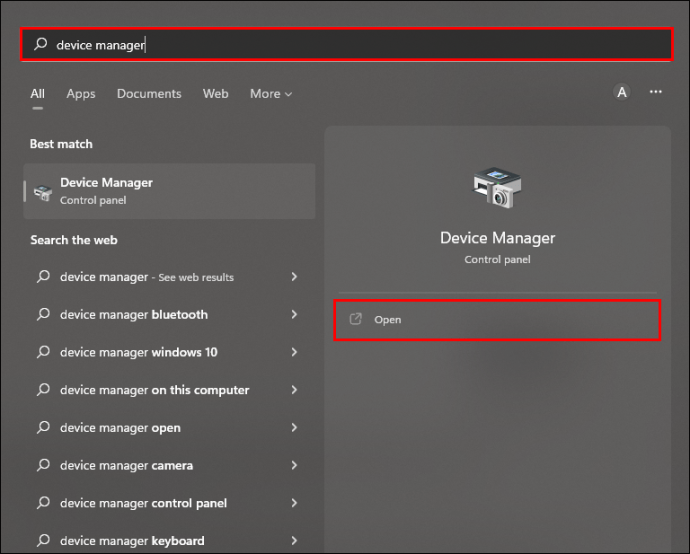
Task: Expand arrow for 'device manager on this computer'
Action: pyautogui.click(x=294, y=389)
